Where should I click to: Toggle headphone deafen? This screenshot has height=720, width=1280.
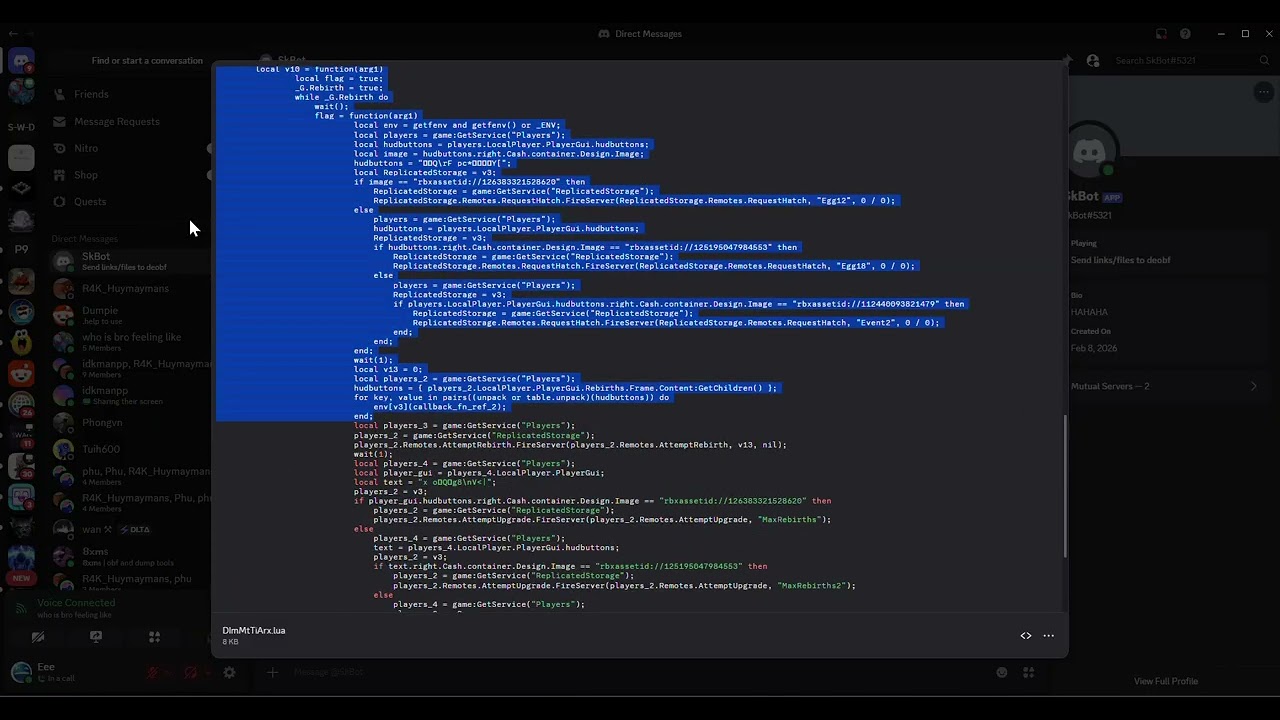coord(191,673)
